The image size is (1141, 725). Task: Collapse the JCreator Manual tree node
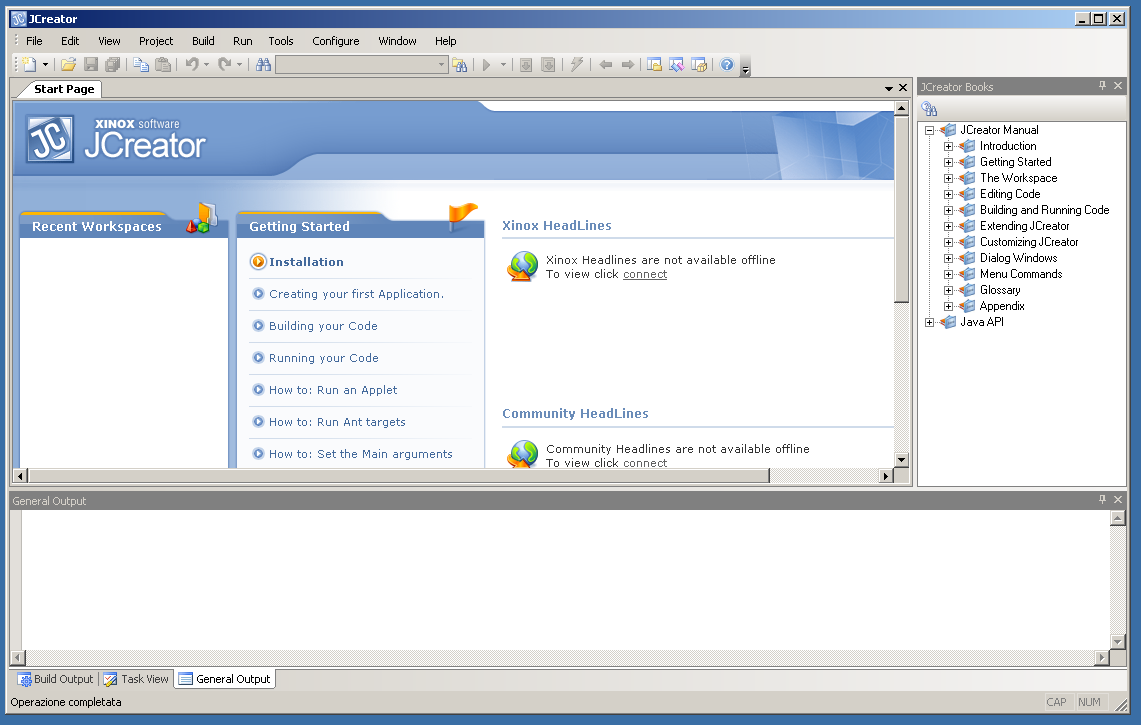click(929, 130)
